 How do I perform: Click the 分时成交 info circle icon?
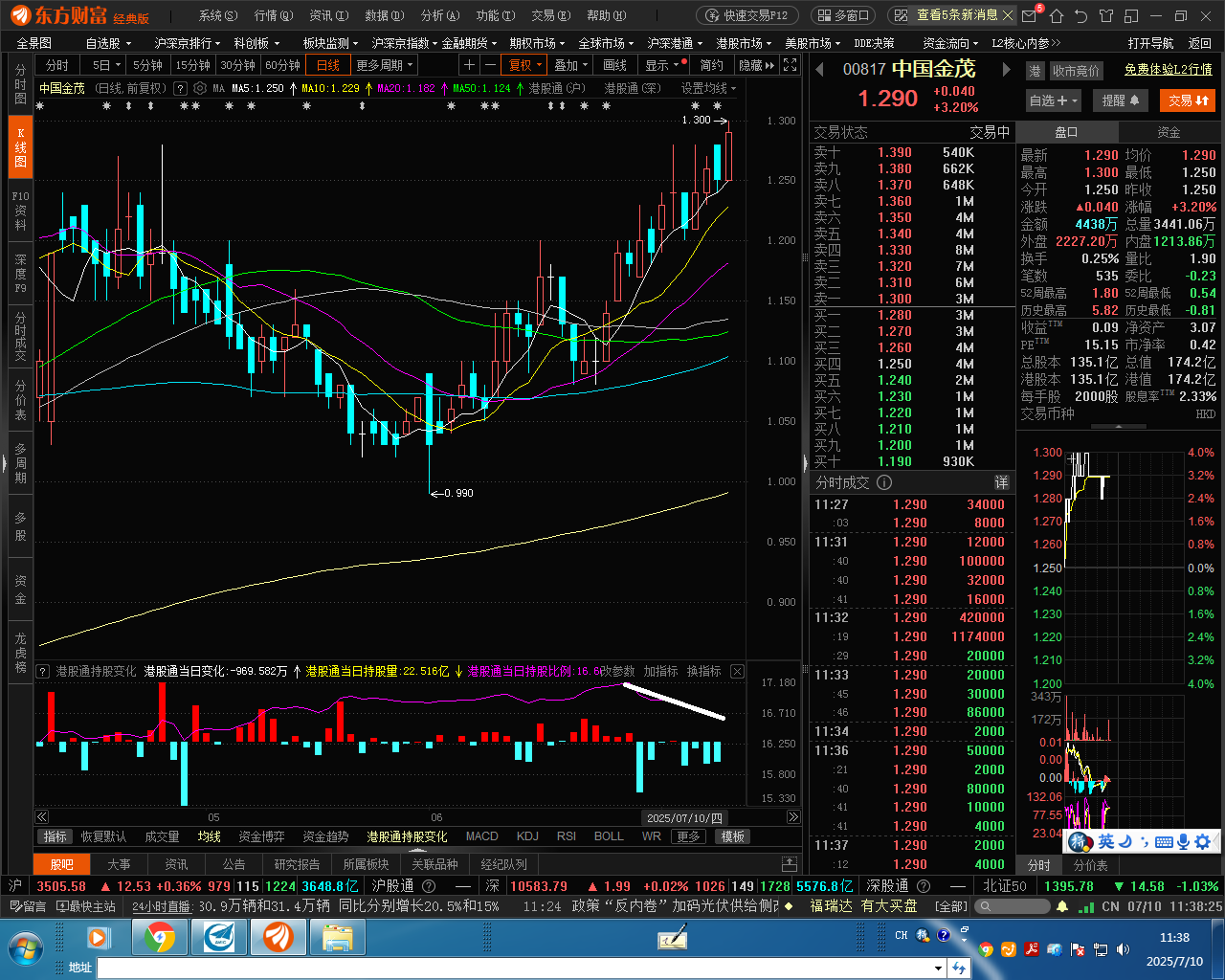pyautogui.click(x=884, y=482)
